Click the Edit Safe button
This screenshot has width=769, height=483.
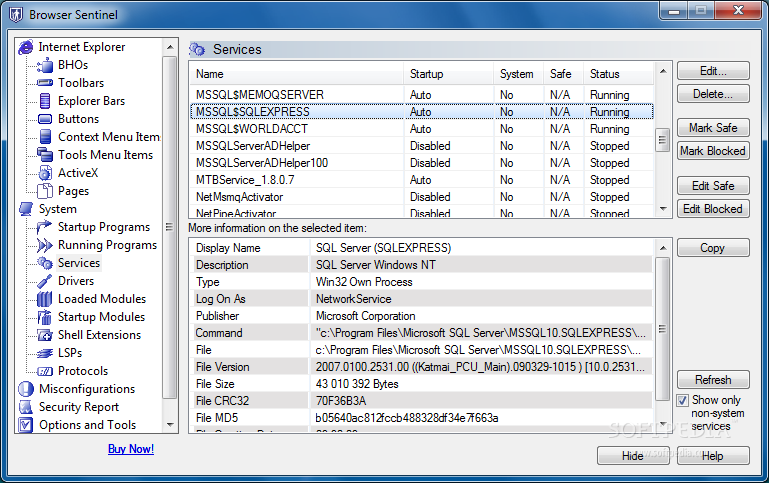coord(713,186)
